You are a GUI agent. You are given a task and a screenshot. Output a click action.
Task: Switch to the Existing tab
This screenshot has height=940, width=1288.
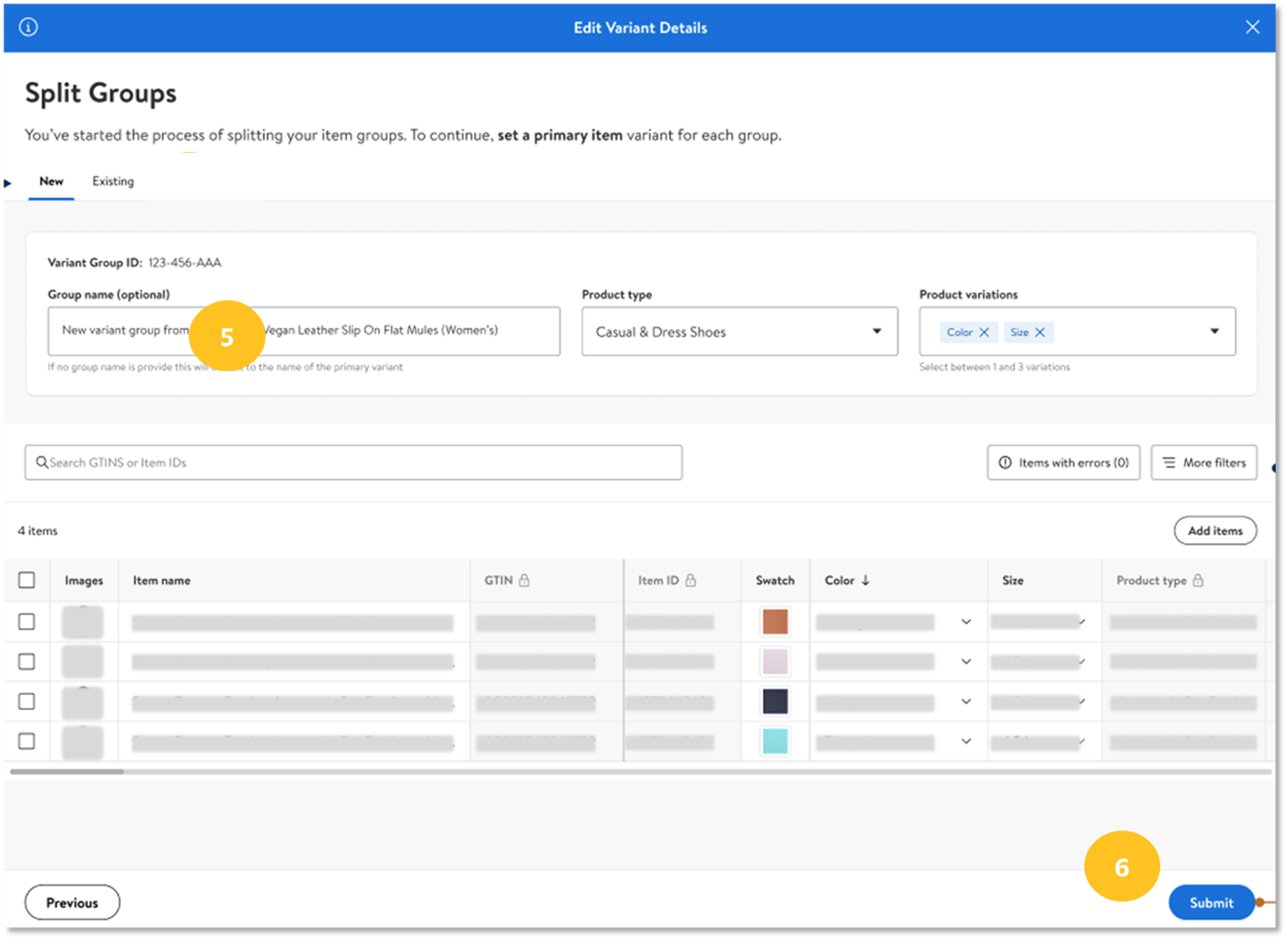click(x=113, y=181)
